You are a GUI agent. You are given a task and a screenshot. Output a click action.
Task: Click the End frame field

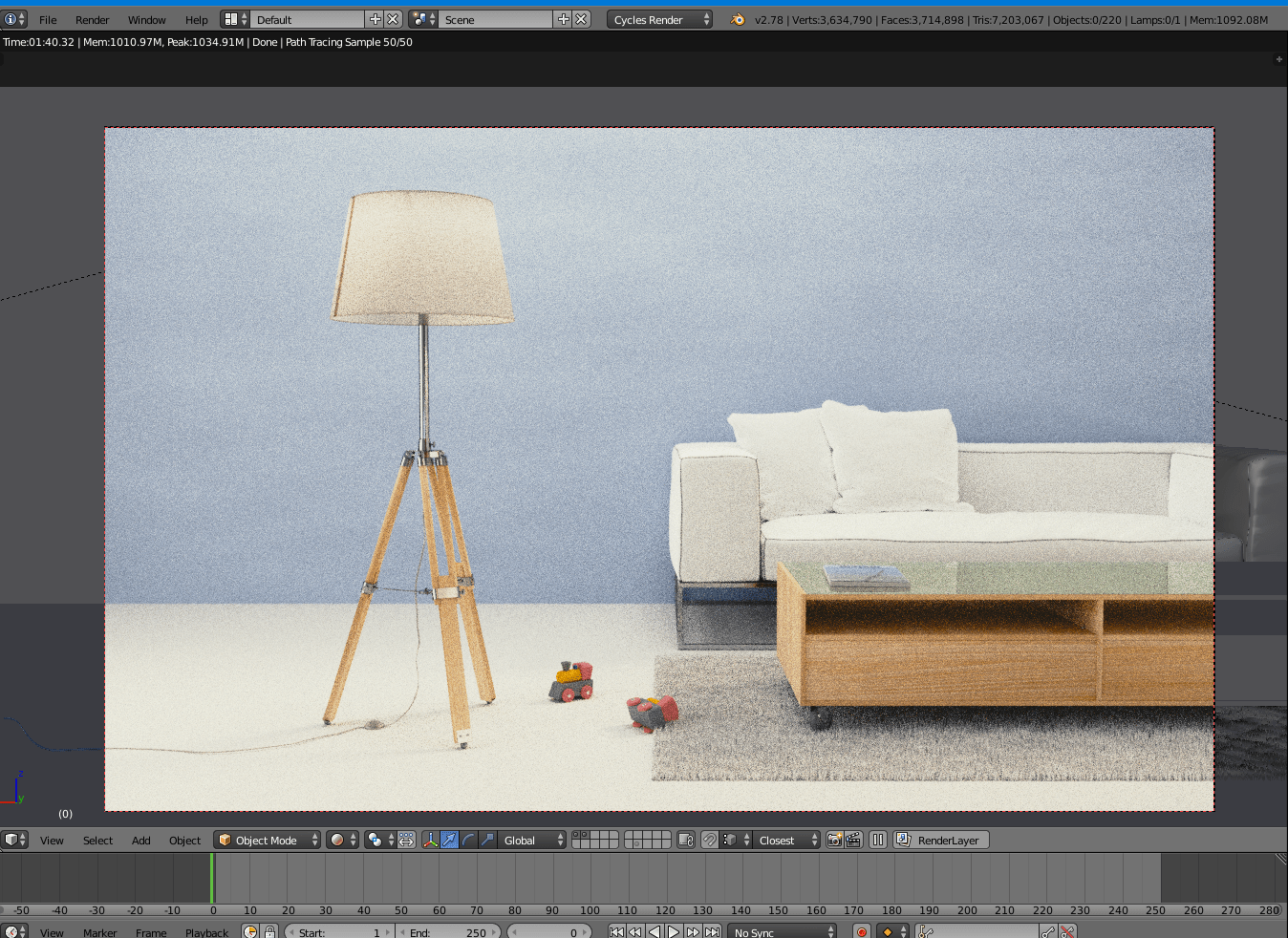[x=448, y=932]
